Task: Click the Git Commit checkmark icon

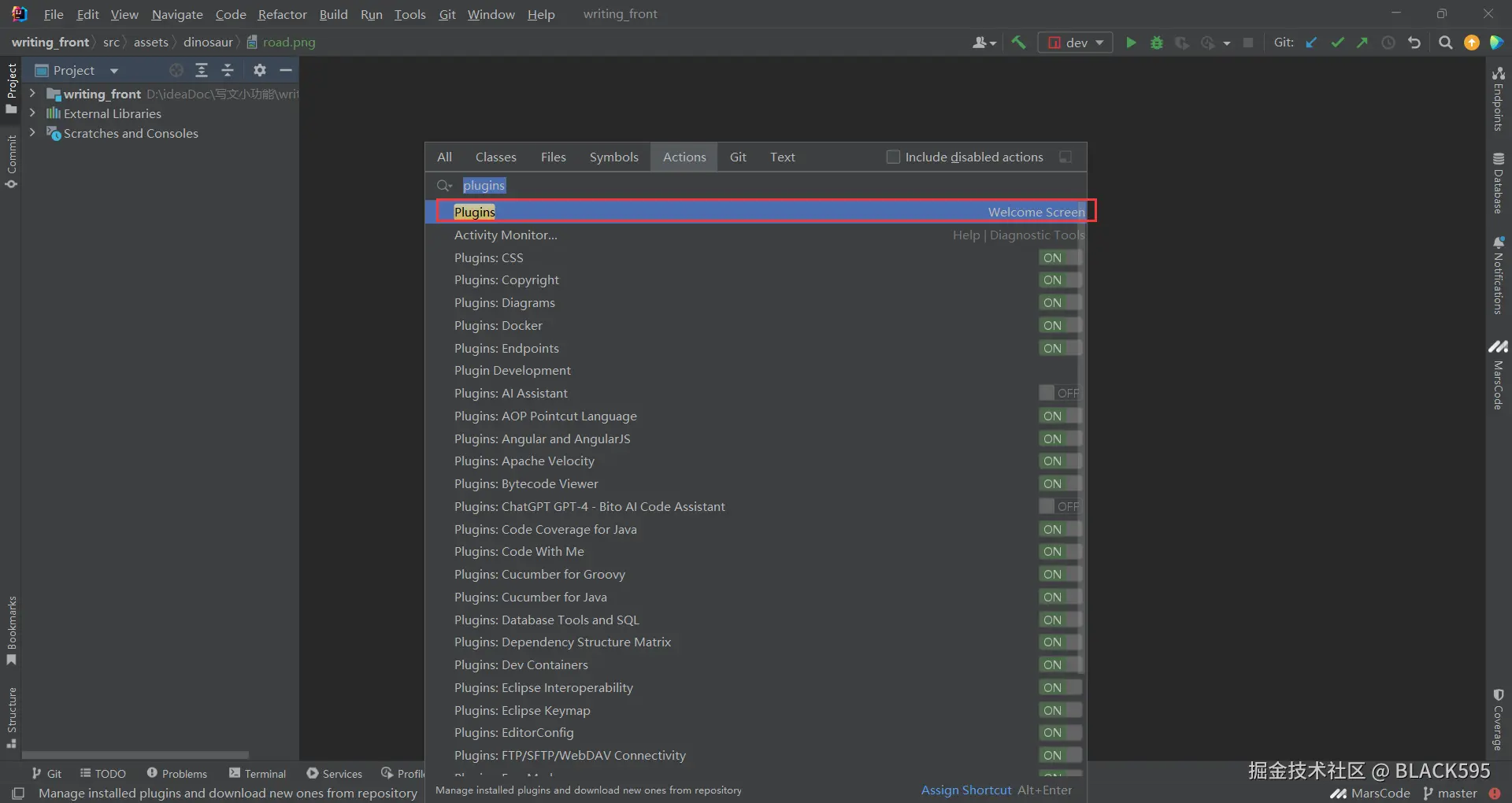Action: [1337, 43]
